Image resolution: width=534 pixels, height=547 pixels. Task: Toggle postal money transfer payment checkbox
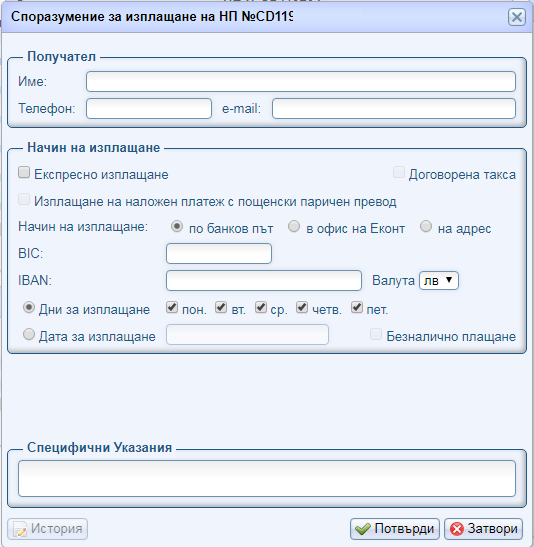point(24,200)
